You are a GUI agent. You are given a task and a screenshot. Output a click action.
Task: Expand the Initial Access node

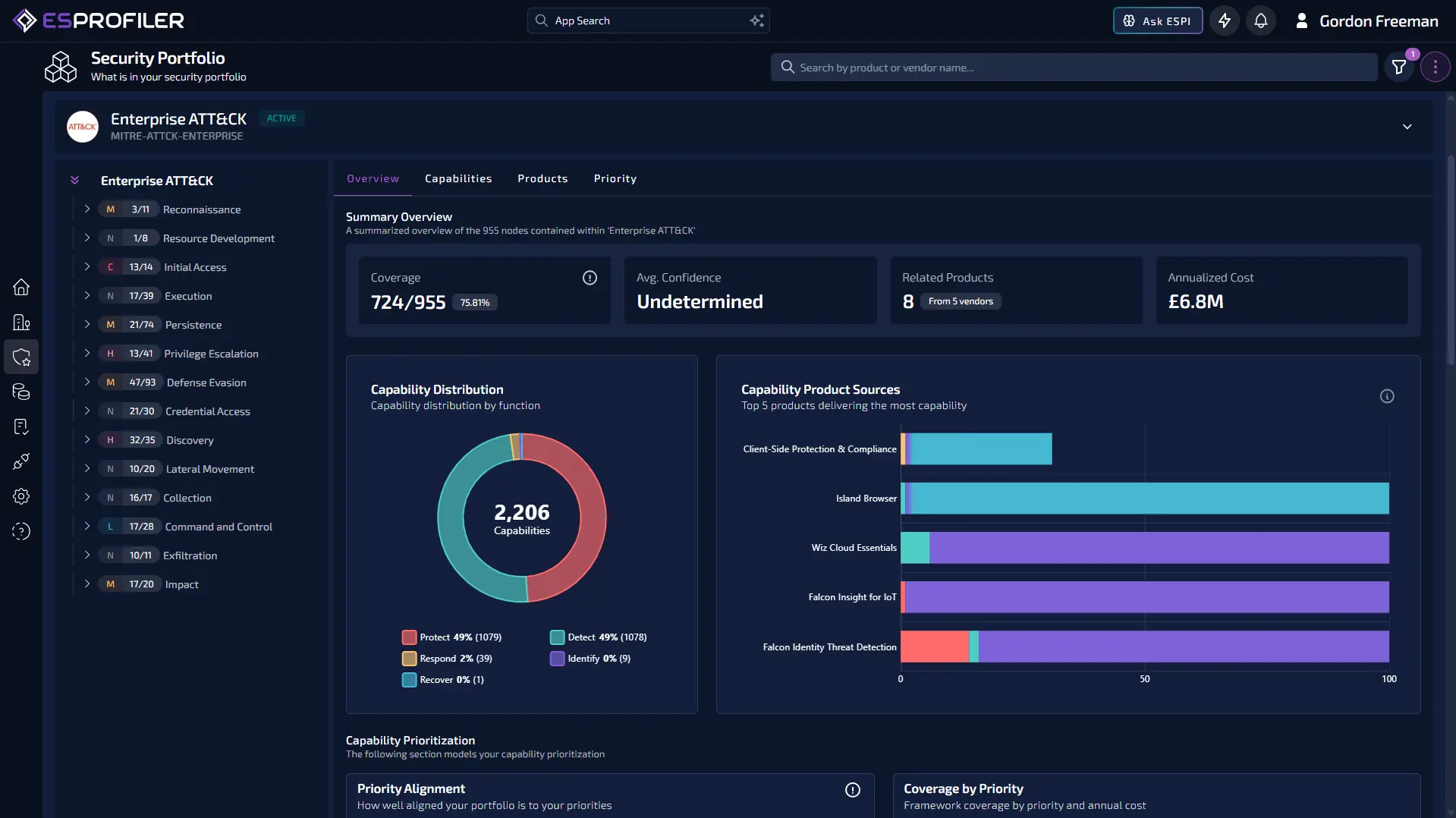tap(87, 266)
